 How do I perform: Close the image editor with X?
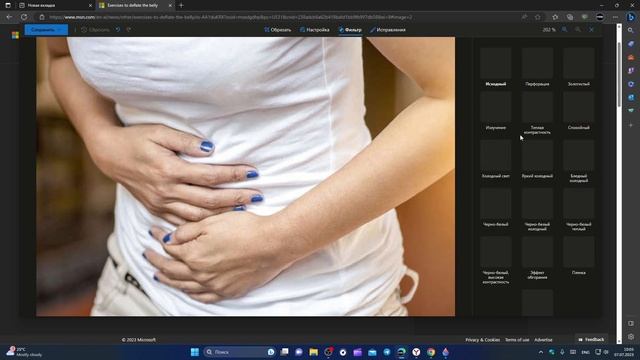point(591,29)
